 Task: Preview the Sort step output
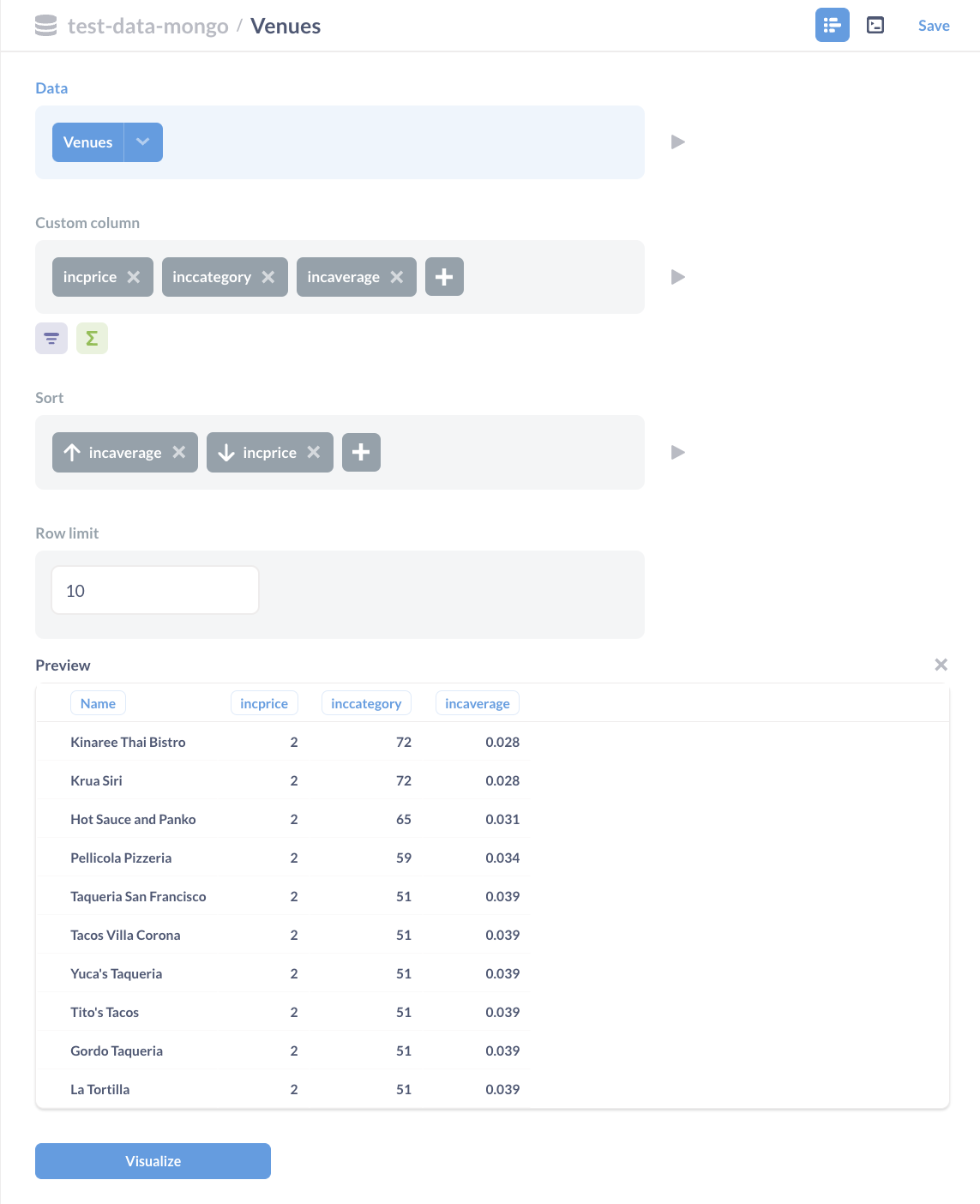click(x=677, y=452)
